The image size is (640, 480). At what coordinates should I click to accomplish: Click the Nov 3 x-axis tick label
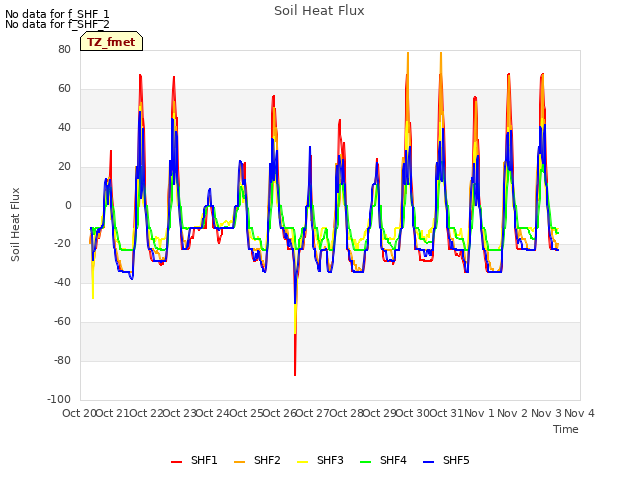pos(546,413)
